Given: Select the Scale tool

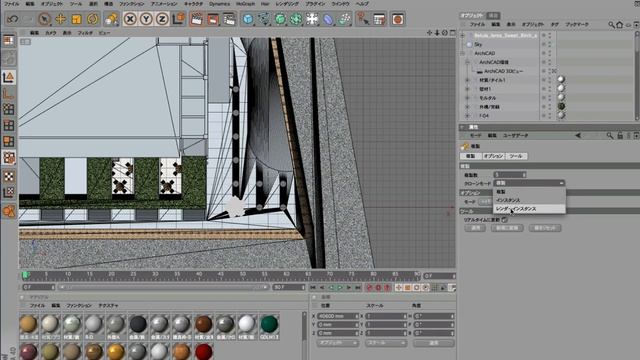Looking at the screenshot, I should pyautogui.click(x=76, y=19).
